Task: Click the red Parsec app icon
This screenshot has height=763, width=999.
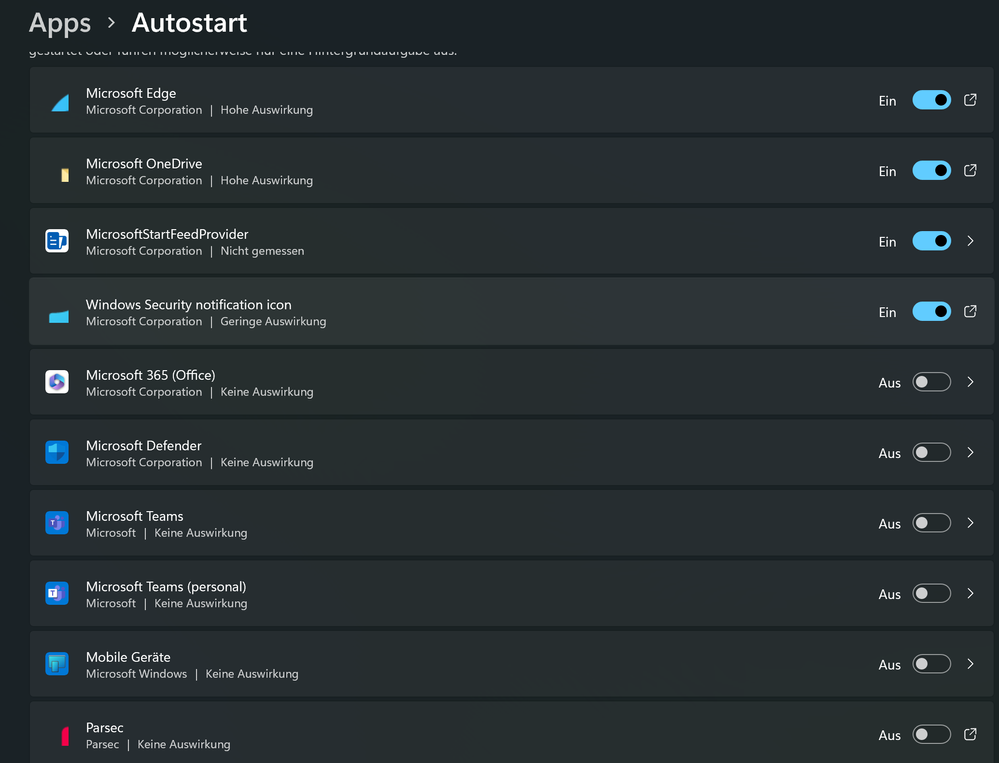Action: (x=64, y=736)
